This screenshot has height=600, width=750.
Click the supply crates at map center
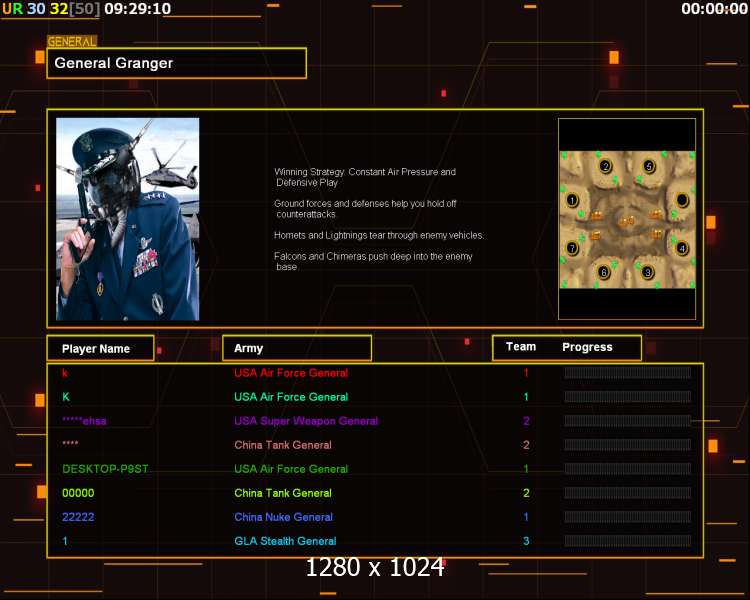pos(627,221)
